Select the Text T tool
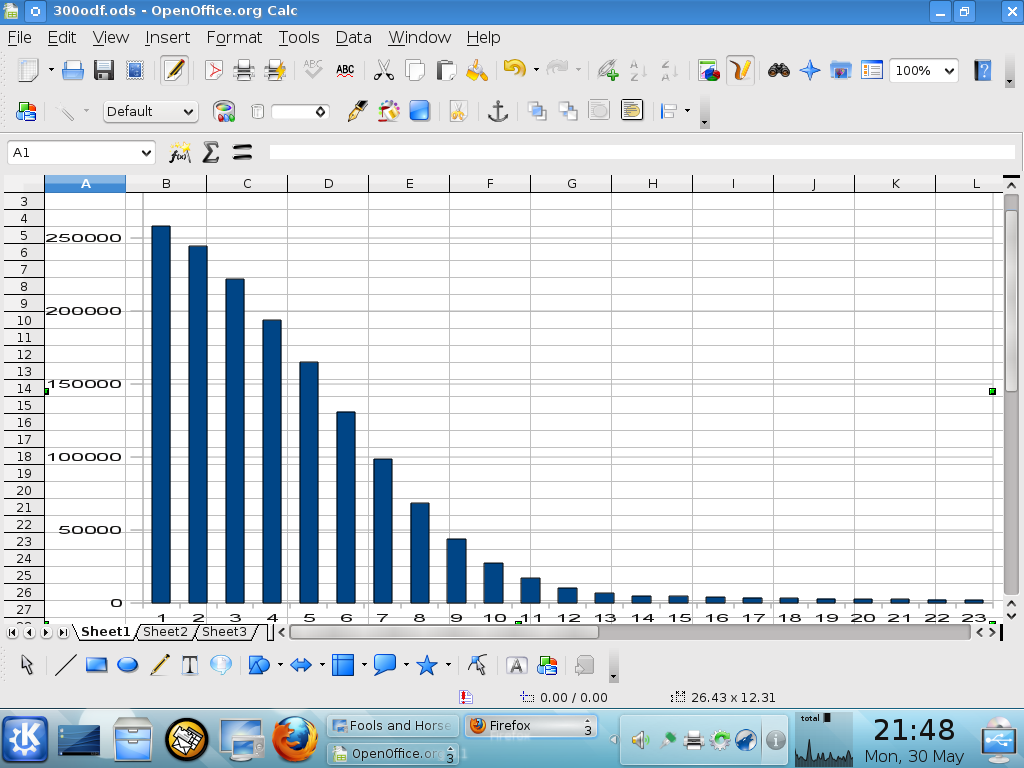The height and width of the screenshot is (768, 1024). click(189, 665)
